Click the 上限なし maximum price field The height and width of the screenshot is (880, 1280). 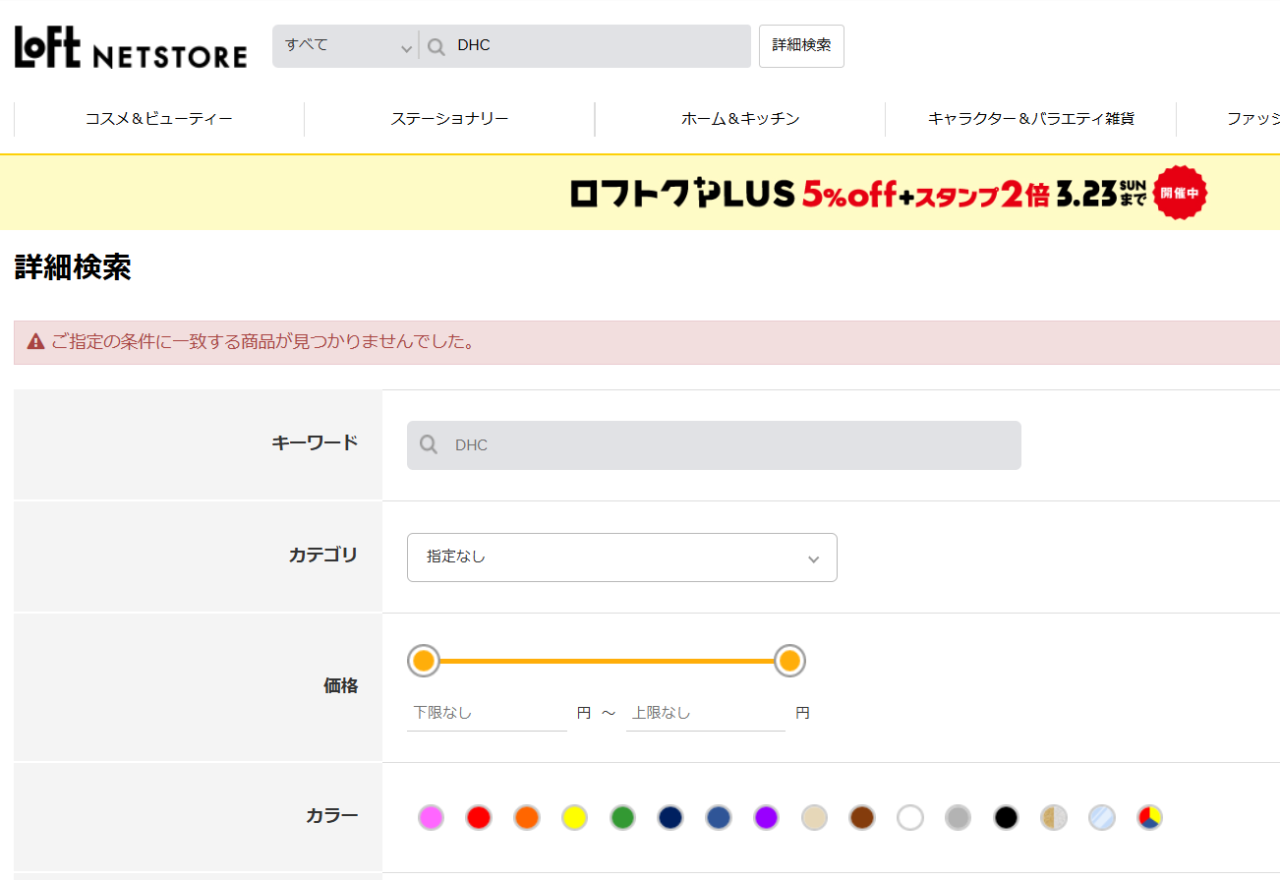click(x=706, y=713)
